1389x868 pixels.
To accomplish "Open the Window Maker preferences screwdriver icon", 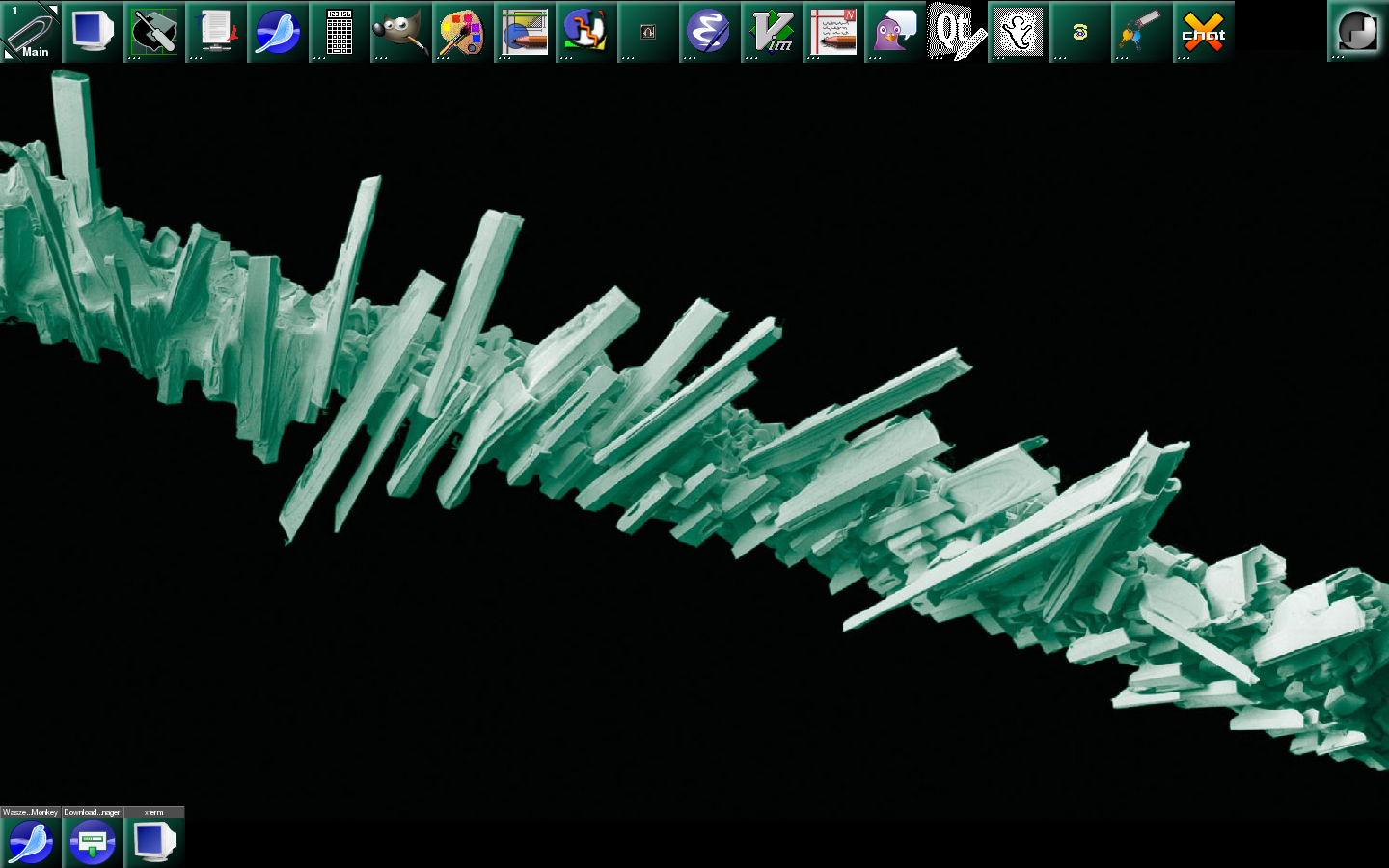I will click(x=154, y=32).
